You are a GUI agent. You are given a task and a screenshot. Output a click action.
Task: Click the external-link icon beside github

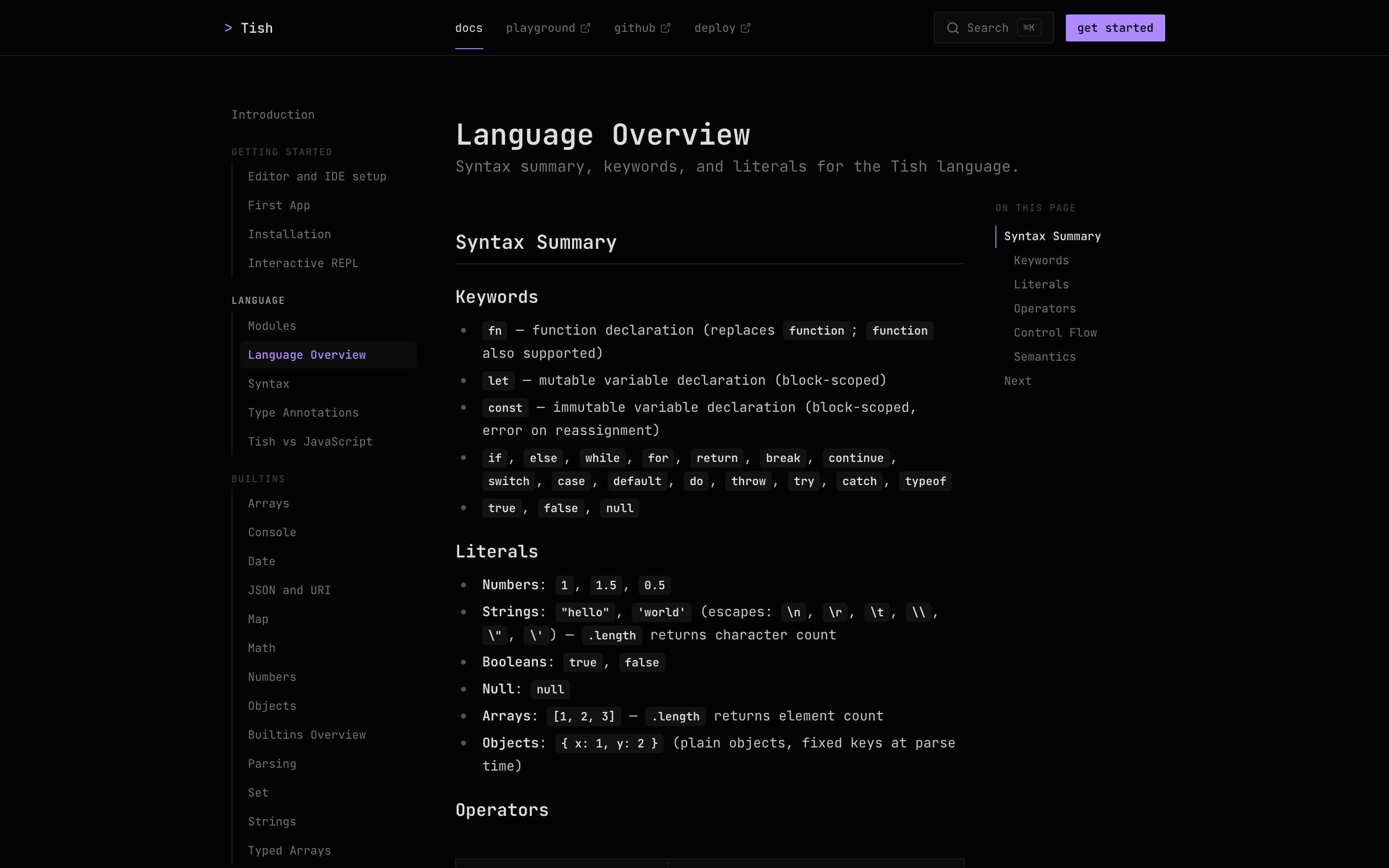point(665,28)
